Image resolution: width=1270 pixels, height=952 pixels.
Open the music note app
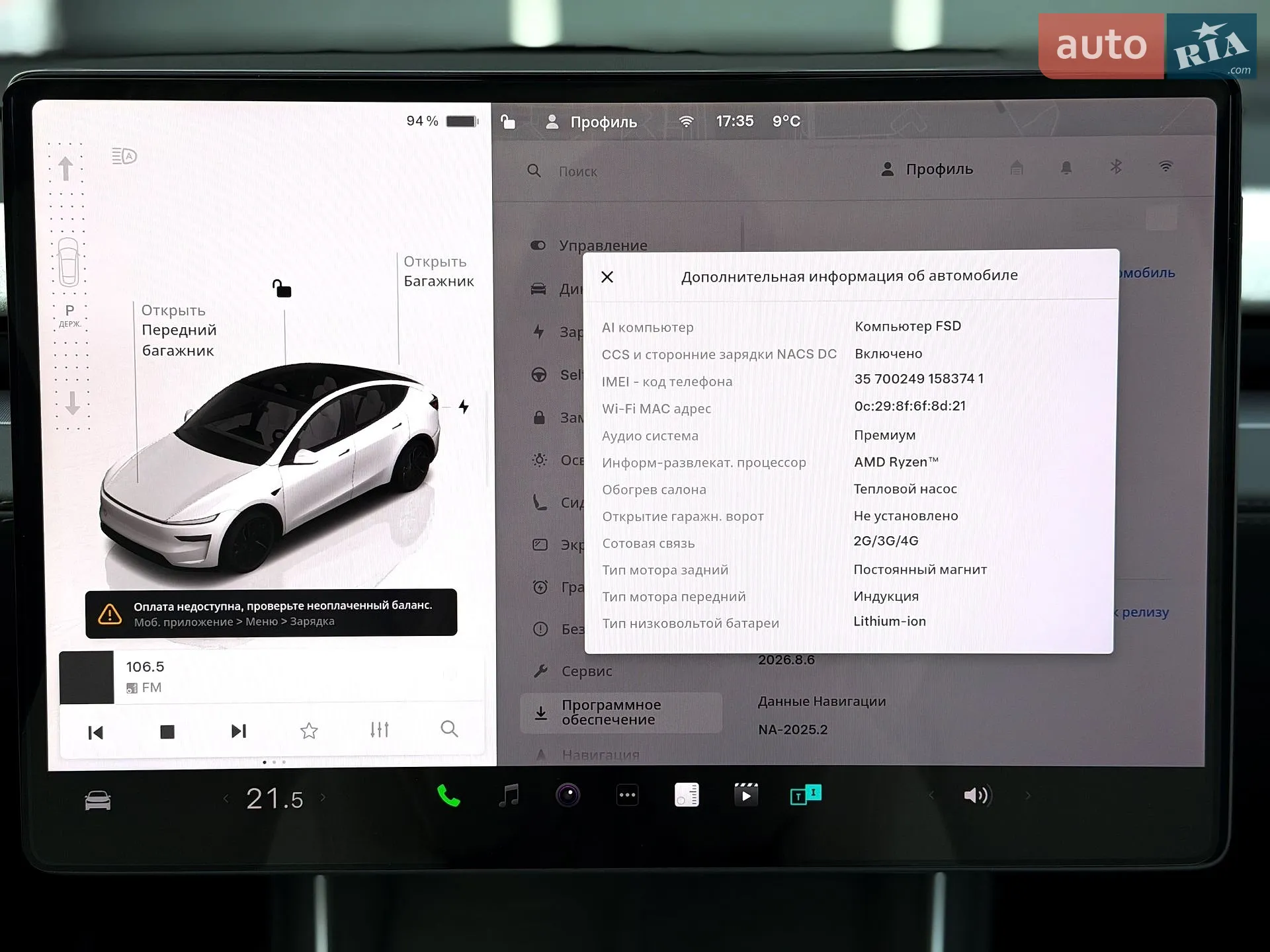[x=508, y=795]
